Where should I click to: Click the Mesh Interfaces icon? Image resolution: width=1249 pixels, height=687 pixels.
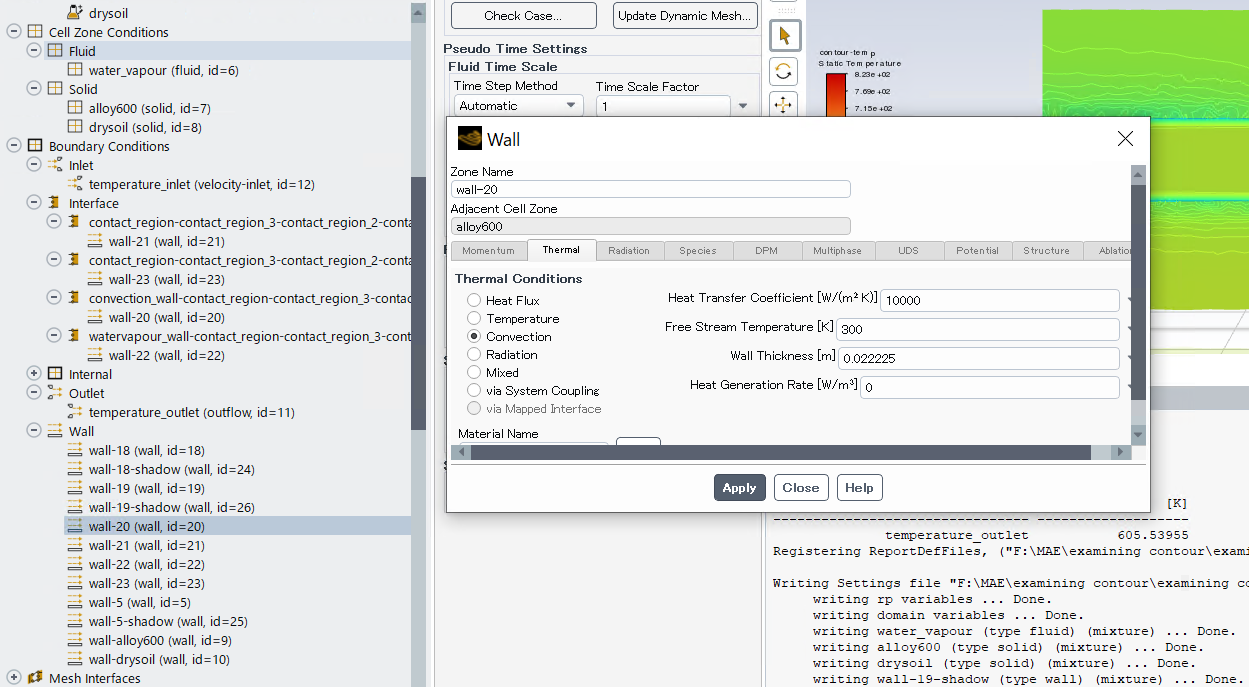(35, 678)
